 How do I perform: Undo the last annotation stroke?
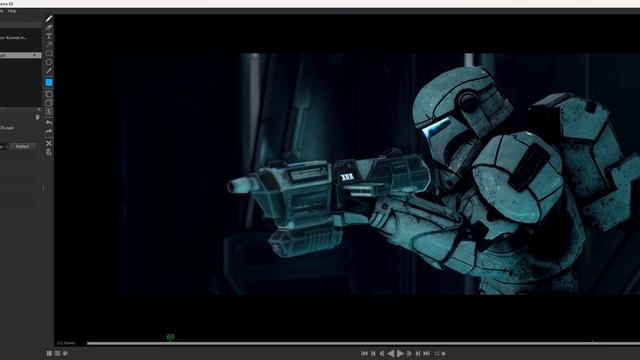[49, 123]
